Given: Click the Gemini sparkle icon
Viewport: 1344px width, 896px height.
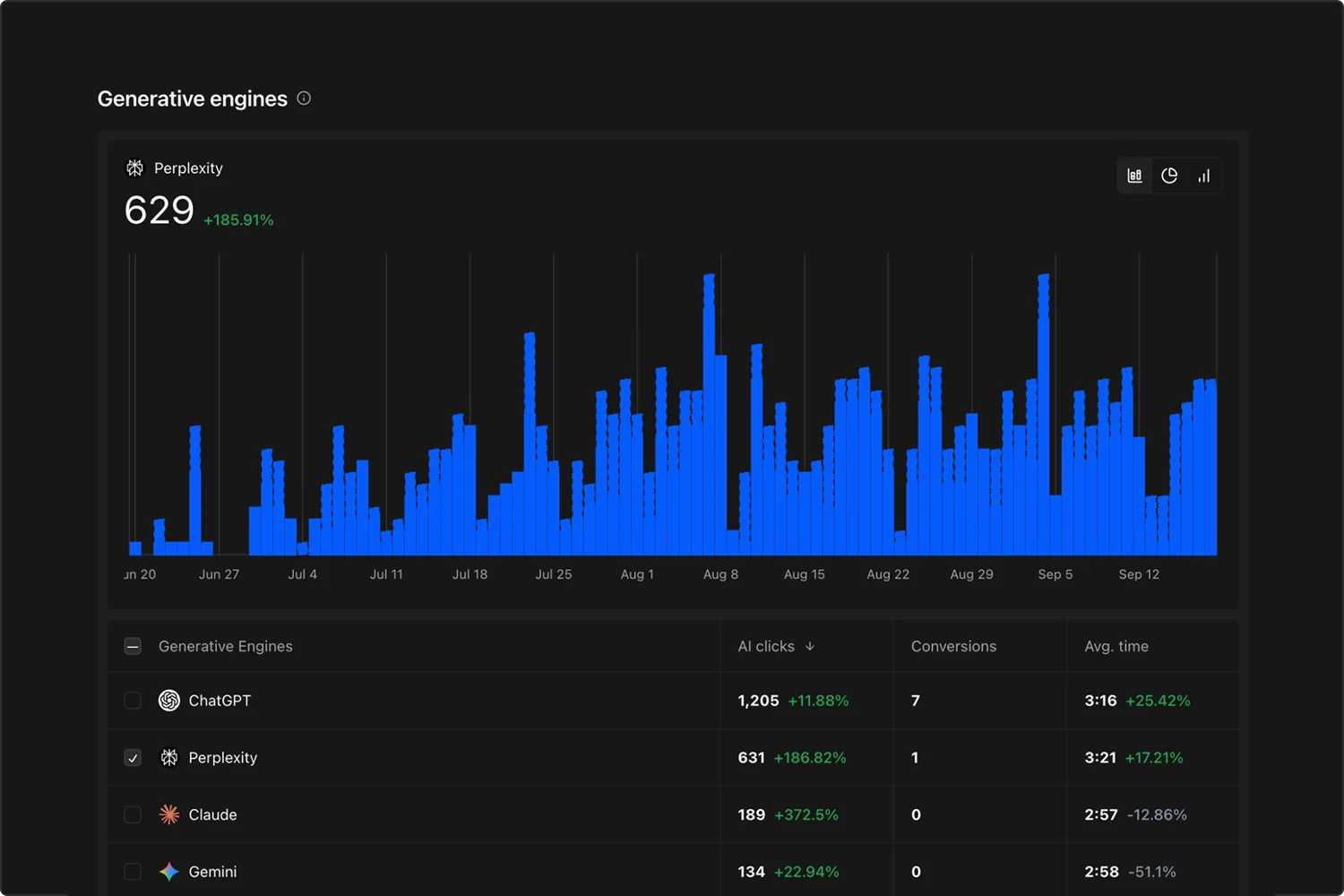Looking at the screenshot, I should point(169,872).
